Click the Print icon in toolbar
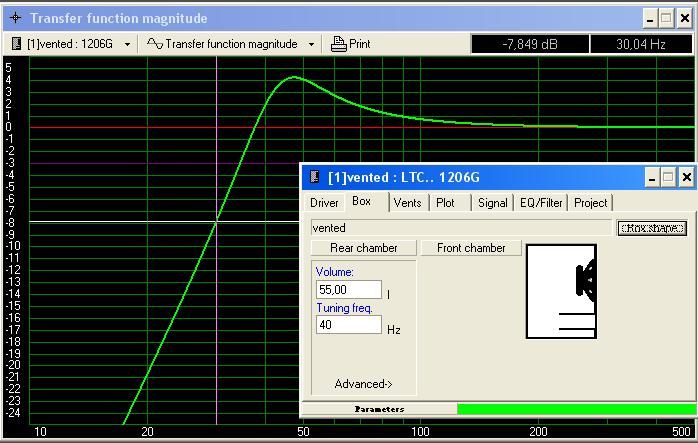The width and height of the screenshot is (698, 443). [338, 44]
